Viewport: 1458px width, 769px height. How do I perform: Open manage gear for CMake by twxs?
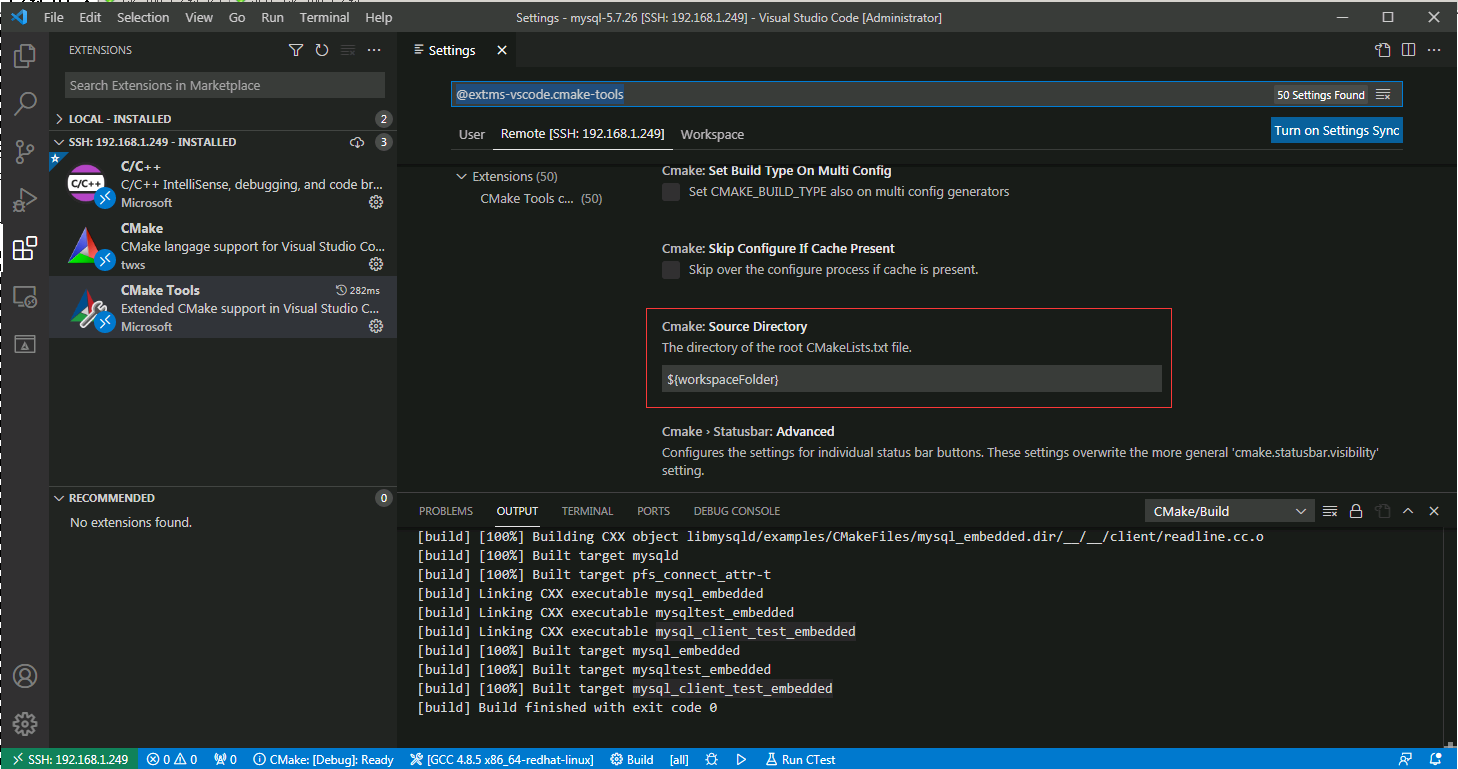[x=376, y=264]
